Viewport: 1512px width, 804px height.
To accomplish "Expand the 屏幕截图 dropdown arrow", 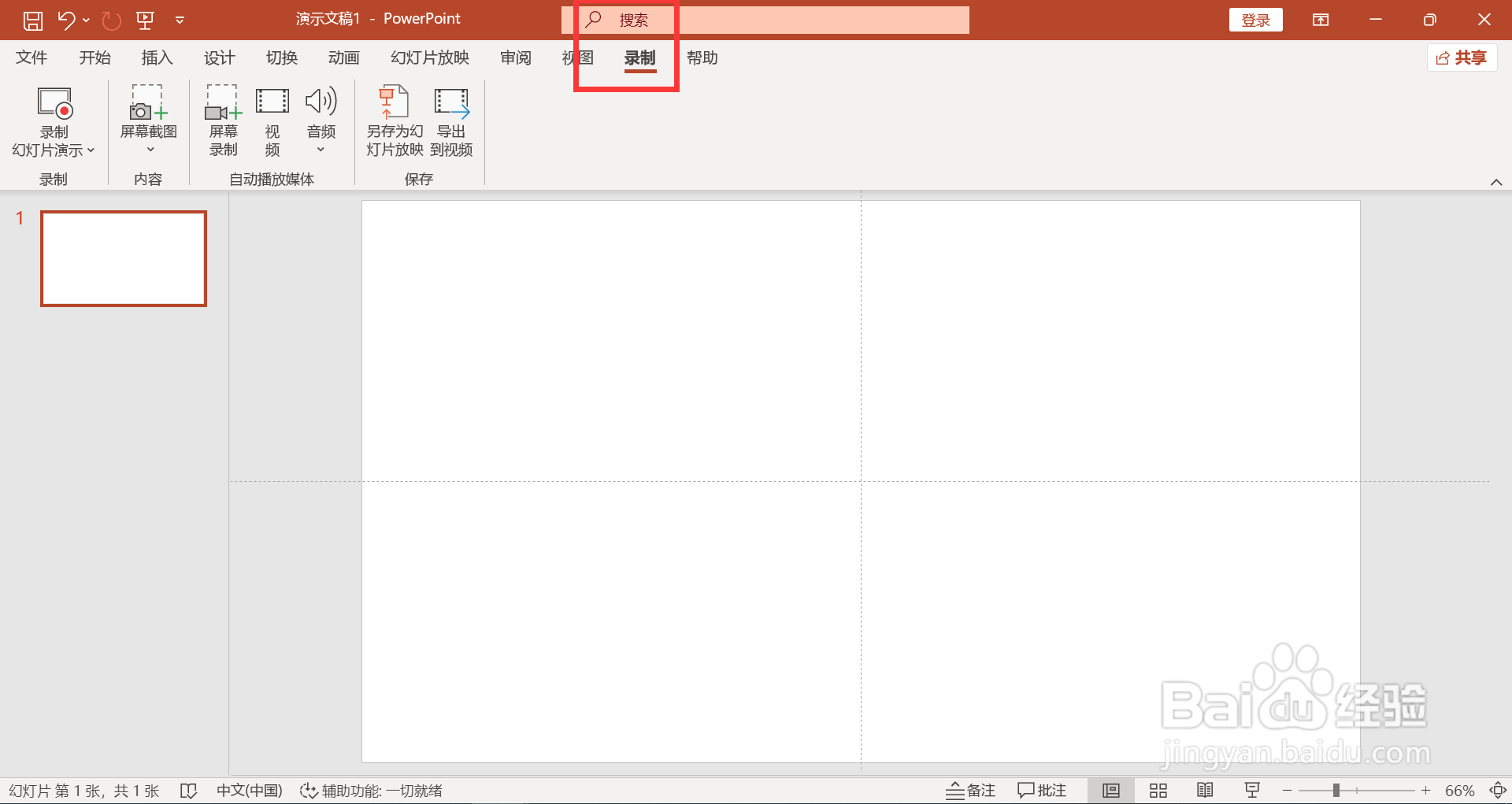I will [x=150, y=150].
